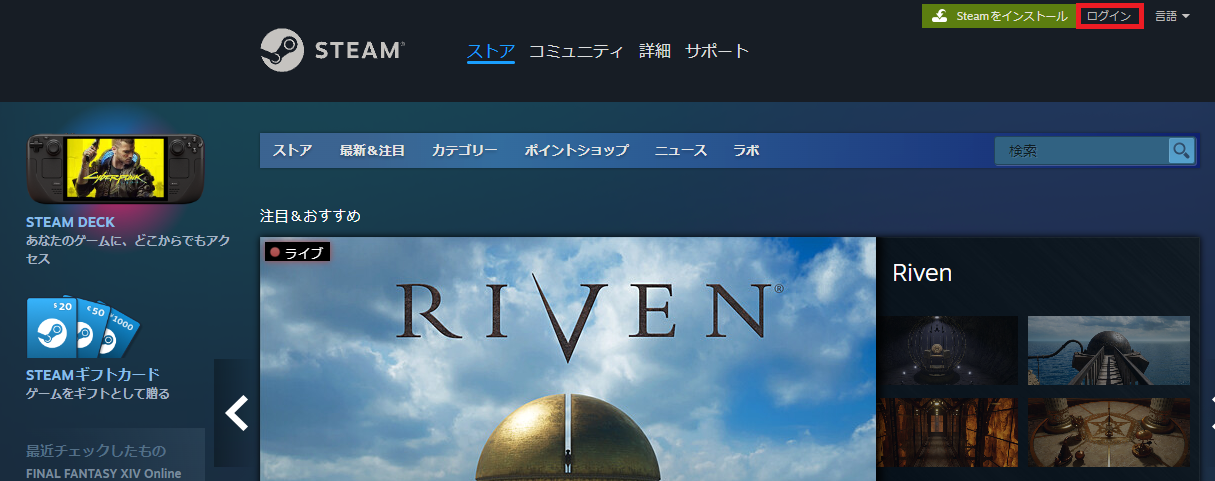Click the 注目&おすすめ section heading
Screen dimensions: 1215x481
click(310, 215)
